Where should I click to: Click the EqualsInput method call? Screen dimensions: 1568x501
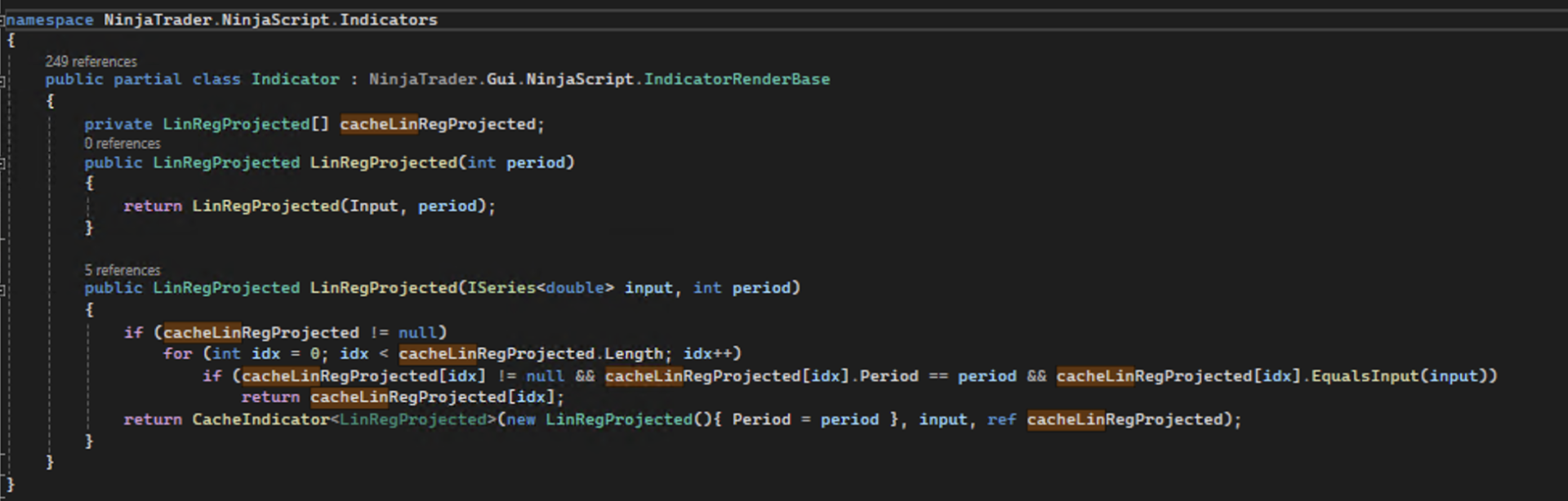(x=1365, y=375)
